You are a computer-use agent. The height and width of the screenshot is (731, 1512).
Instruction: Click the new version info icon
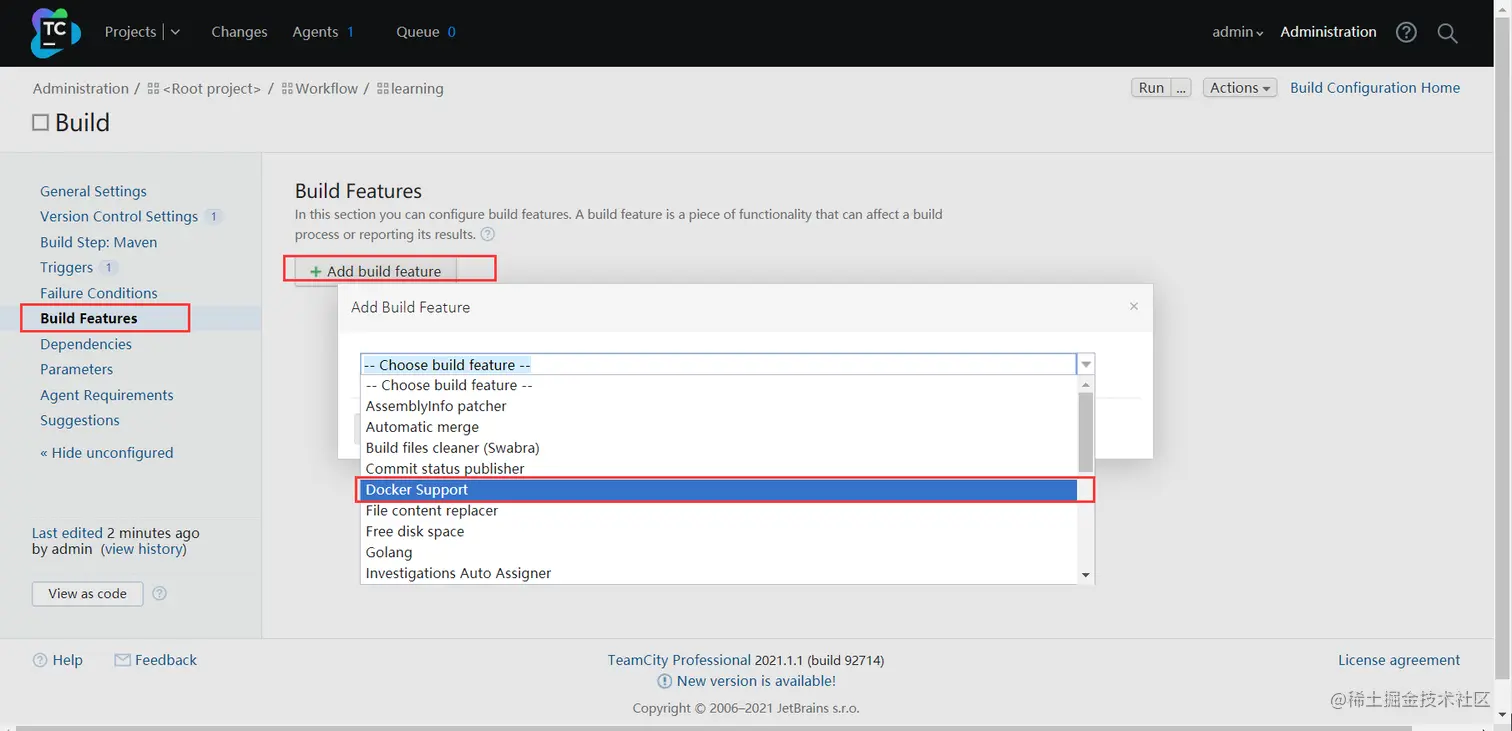pos(664,681)
